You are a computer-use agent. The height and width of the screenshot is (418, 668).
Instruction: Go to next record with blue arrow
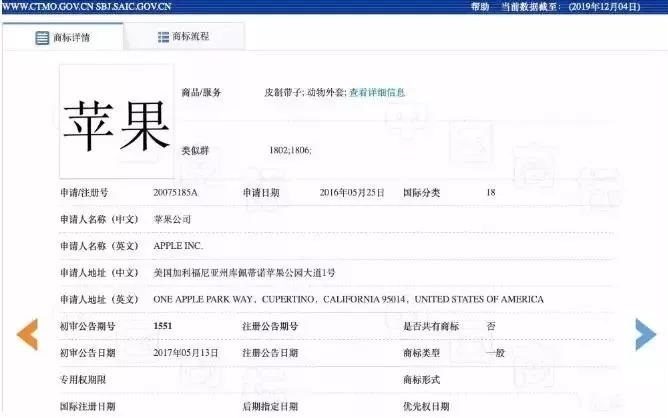645,334
